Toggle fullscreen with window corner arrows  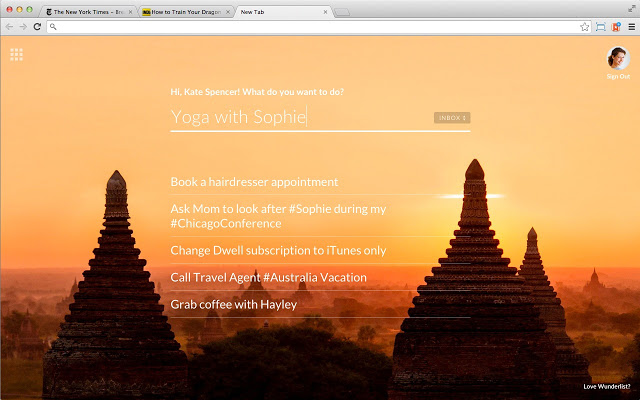tap(631, 9)
